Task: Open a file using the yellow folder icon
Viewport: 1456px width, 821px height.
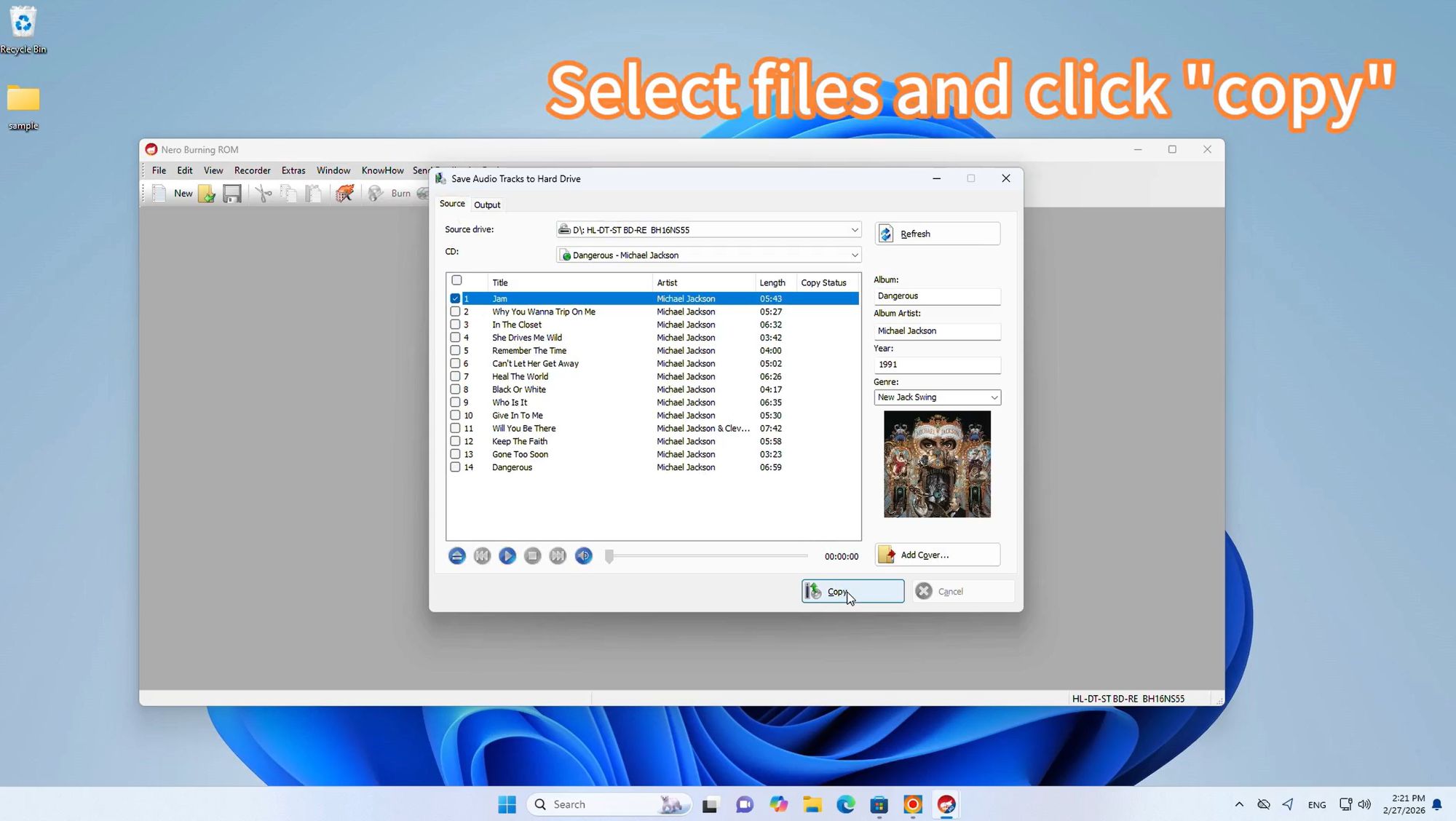Action: tap(206, 194)
